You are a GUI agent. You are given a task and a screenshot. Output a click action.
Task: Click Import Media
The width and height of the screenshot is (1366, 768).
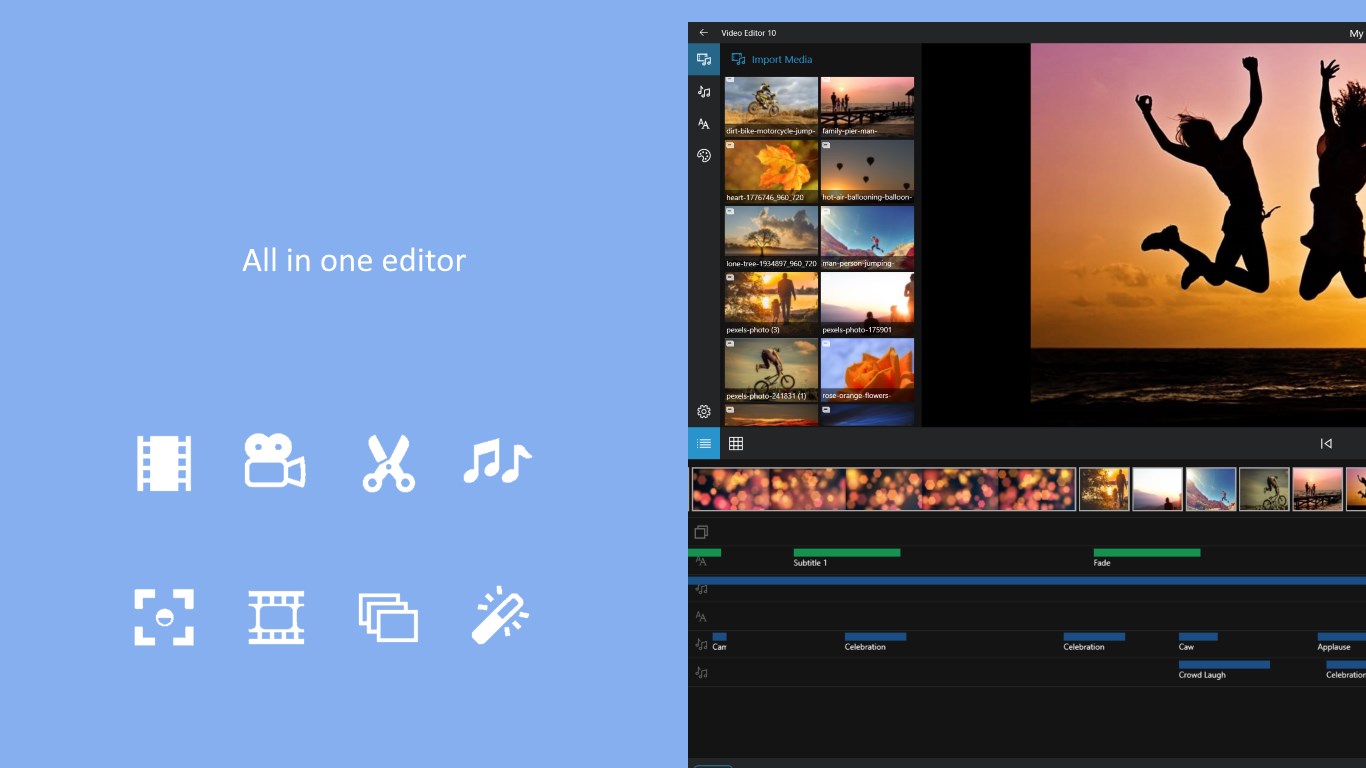coord(772,59)
